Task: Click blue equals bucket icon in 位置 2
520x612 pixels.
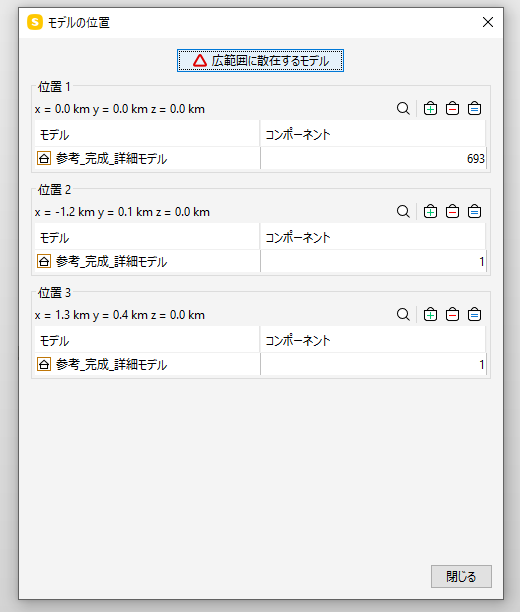Action: (474, 212)
